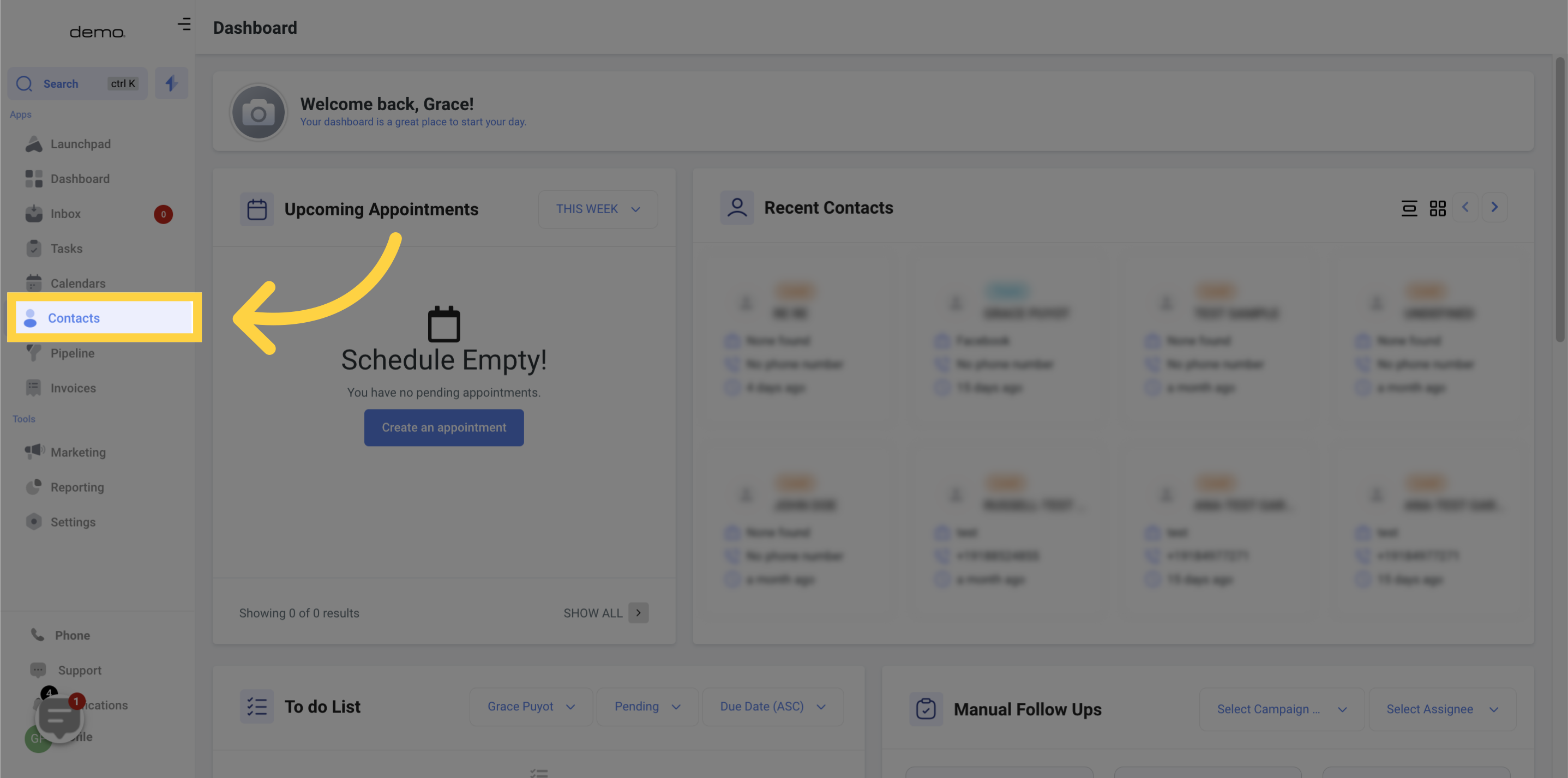This screenshot has width=1568, height=778.
Task: Expand the To Do List Due Date ASC dropdown
Action: [821, 709]
